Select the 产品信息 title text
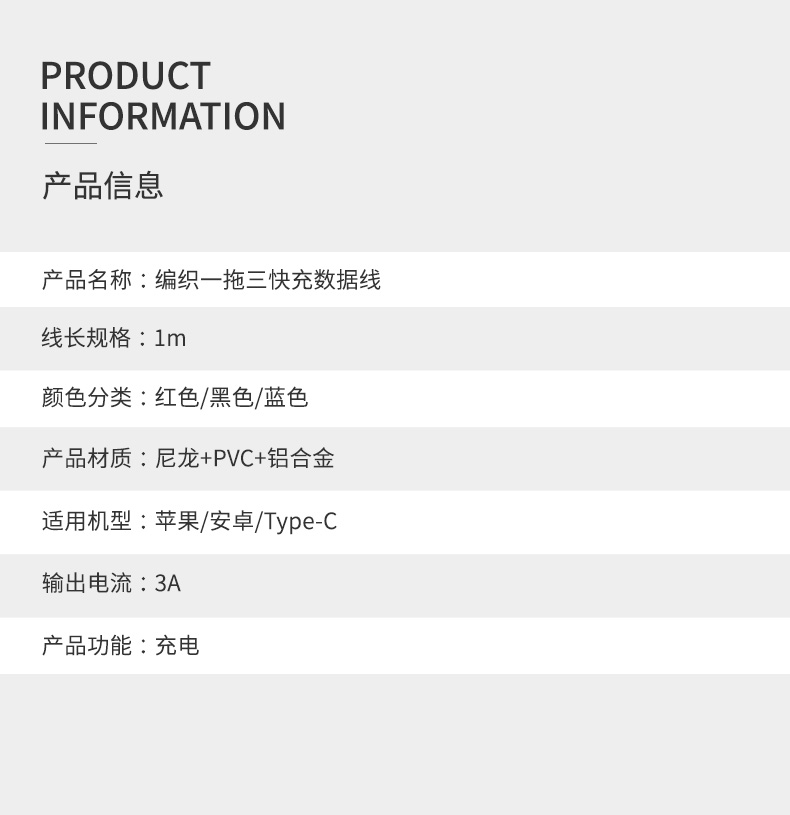Viewport: 790px width, 815px height. point(103,186)
